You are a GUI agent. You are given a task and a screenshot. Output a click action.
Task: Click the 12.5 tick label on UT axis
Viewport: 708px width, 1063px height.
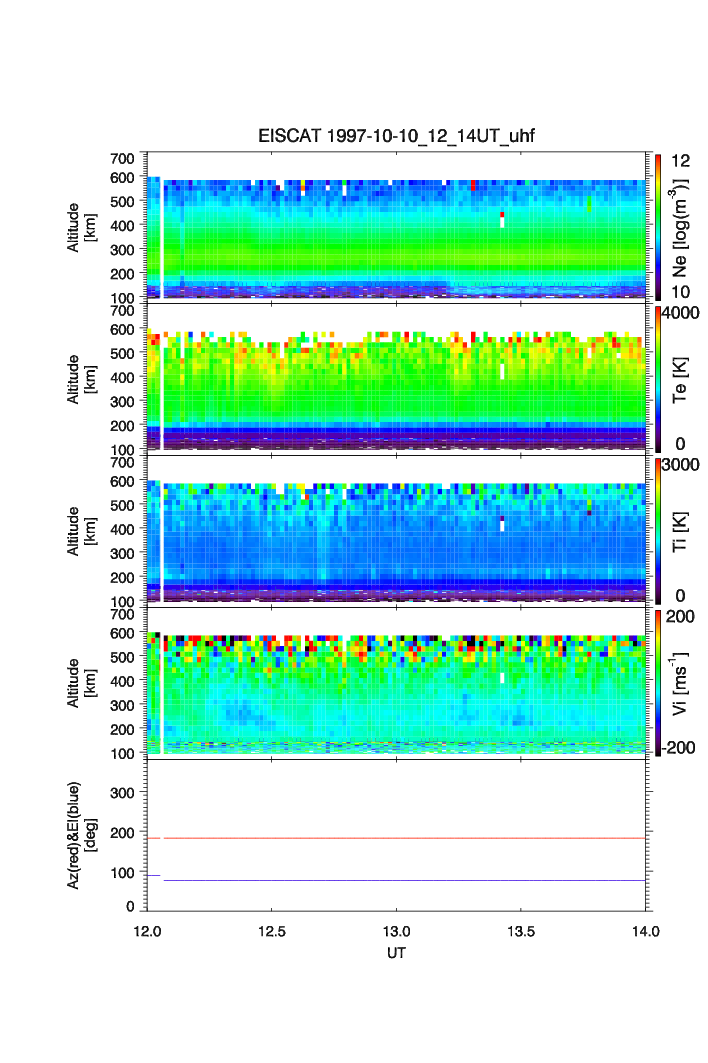tap(271, 931)
